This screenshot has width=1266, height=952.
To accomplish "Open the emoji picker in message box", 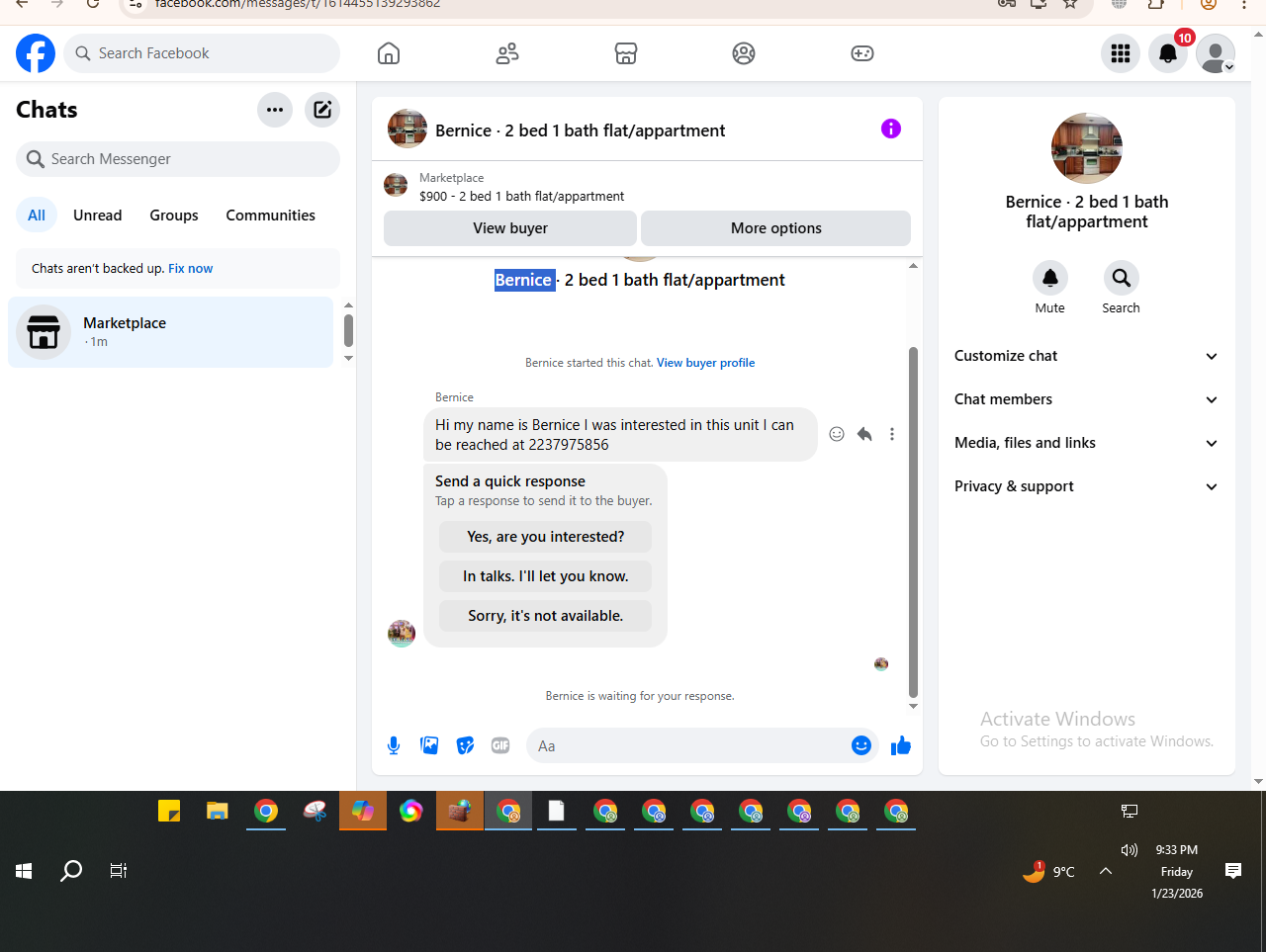I will coord(861,745).
